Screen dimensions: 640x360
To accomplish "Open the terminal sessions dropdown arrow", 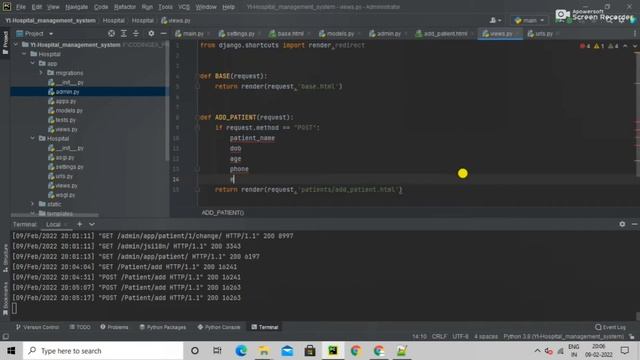I will tap(92, 224).
